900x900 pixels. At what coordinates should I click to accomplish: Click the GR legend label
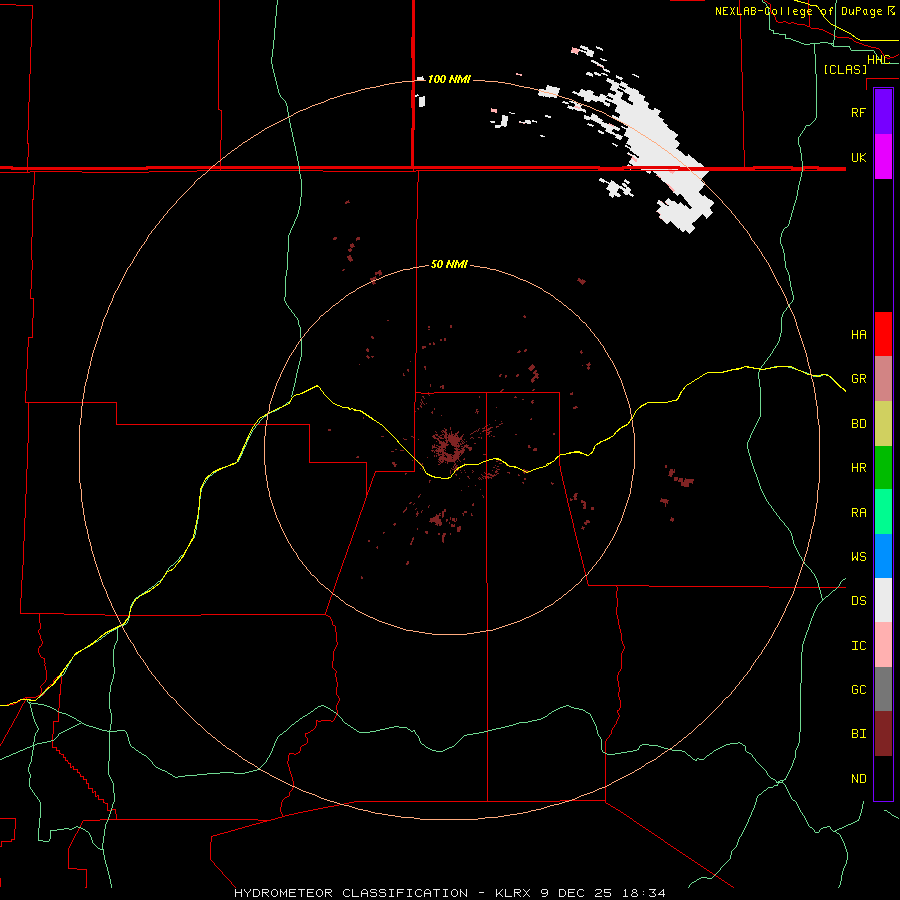click(x=858, y=379)
